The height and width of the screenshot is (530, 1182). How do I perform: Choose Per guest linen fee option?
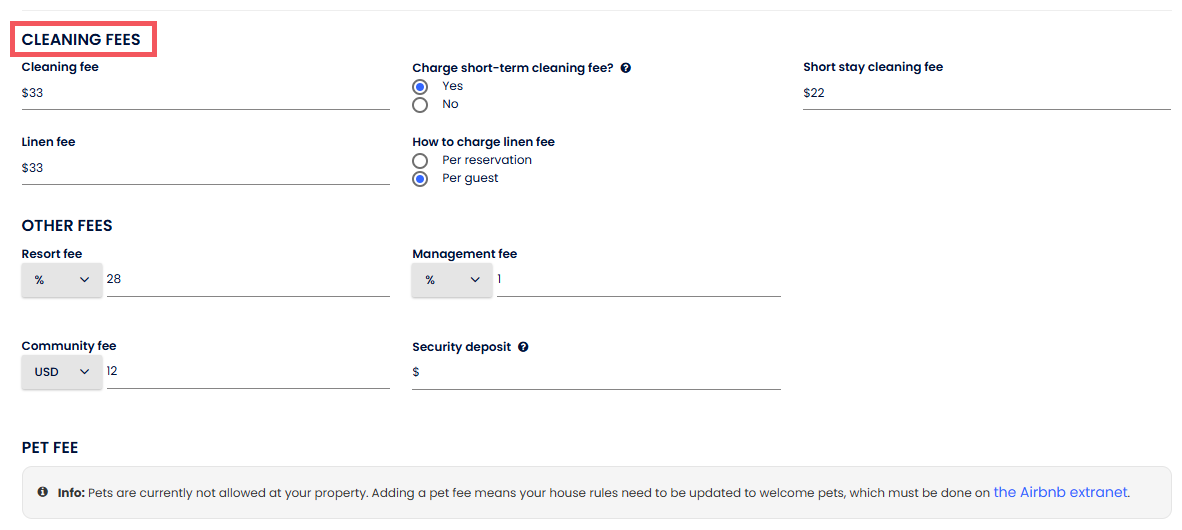click(x=420, y=179)
